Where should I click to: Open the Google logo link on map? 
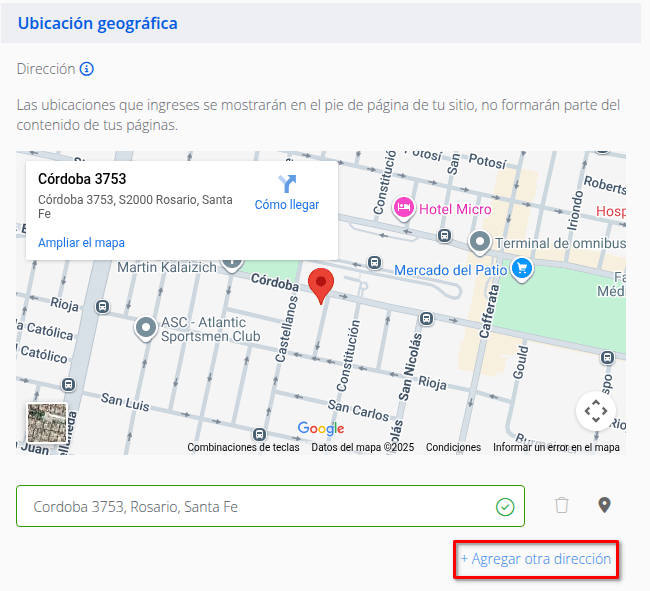tap(321, 428)
